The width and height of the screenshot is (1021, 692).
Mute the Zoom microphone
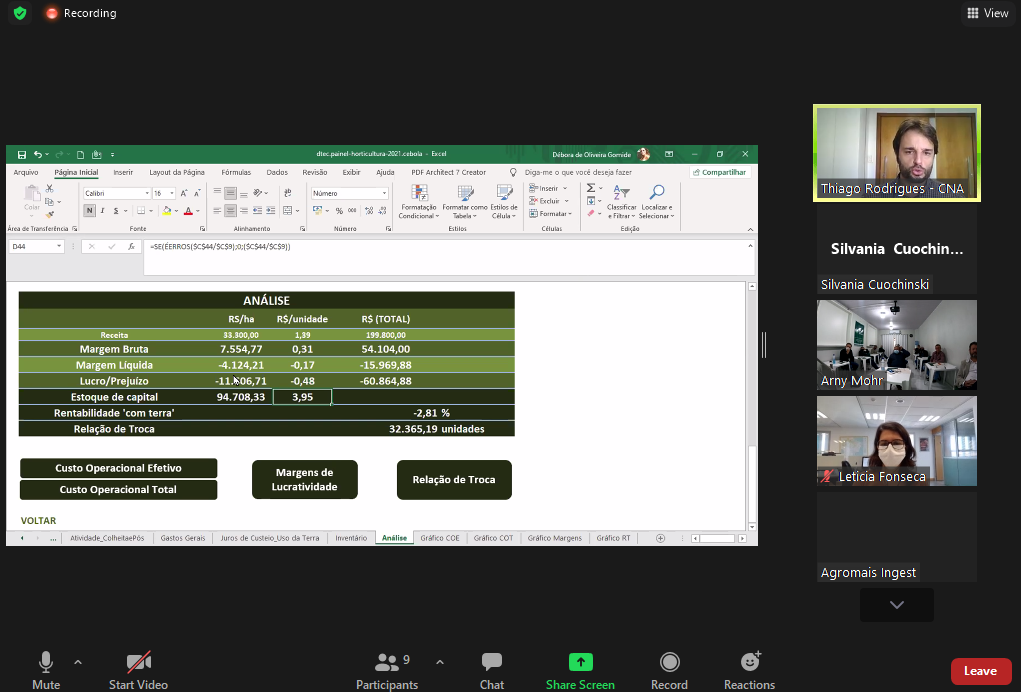point(46,671)
